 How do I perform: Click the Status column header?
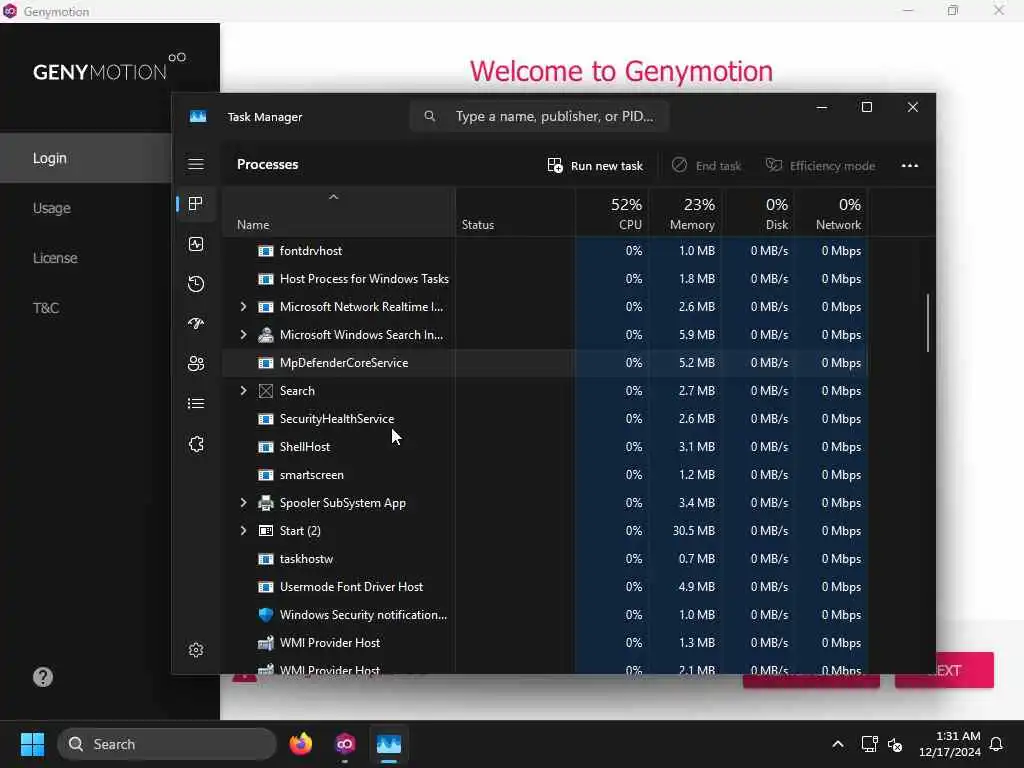(515, 212)
